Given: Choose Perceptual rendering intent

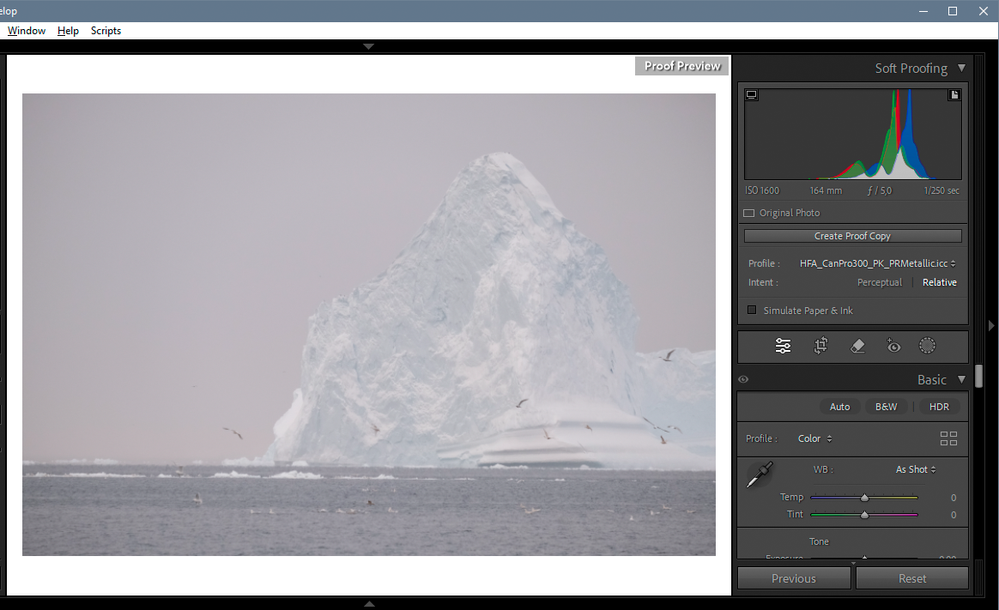Looking at the screenshot, I should pos(879,282).
